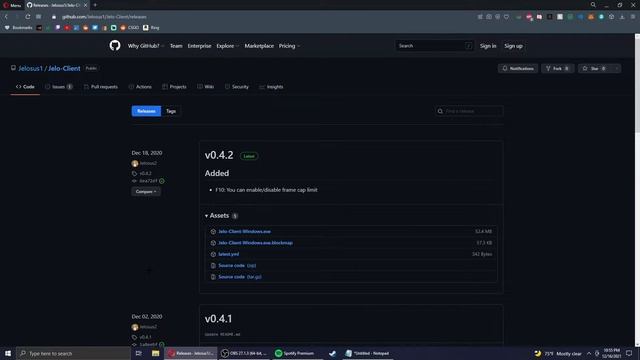Open the Jelosus1 owner link
Viewport: 640px width, 360px height.
pyautogui.click(x=30, y=68)
